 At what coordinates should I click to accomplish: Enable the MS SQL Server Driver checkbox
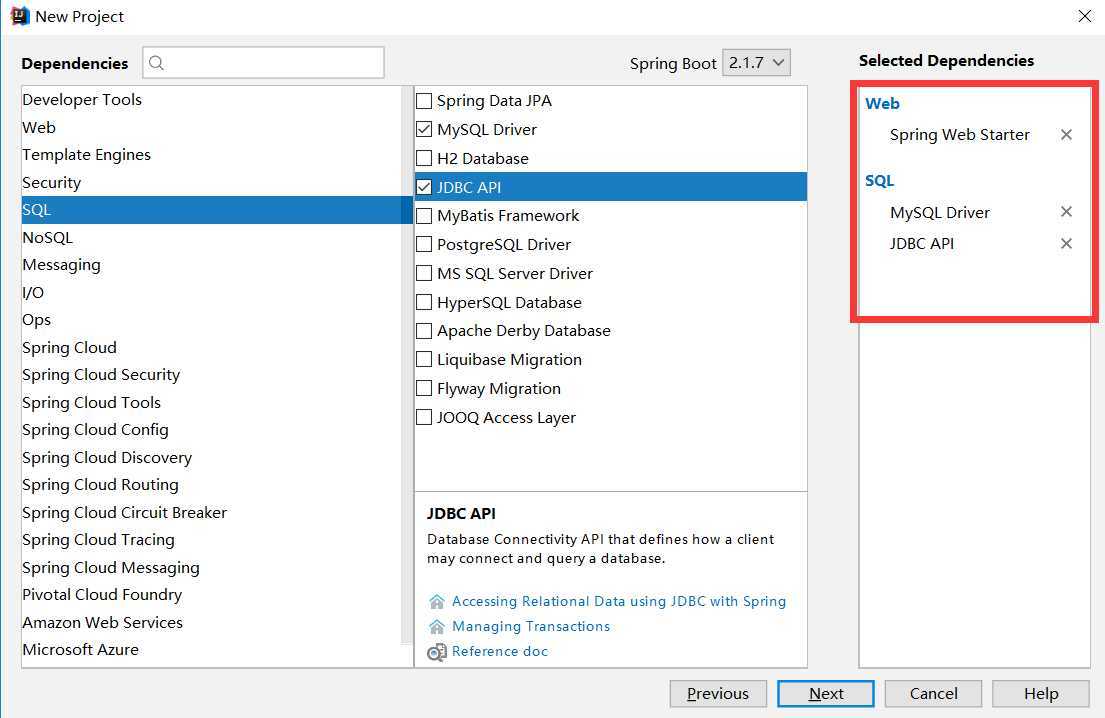click(424, 273)
